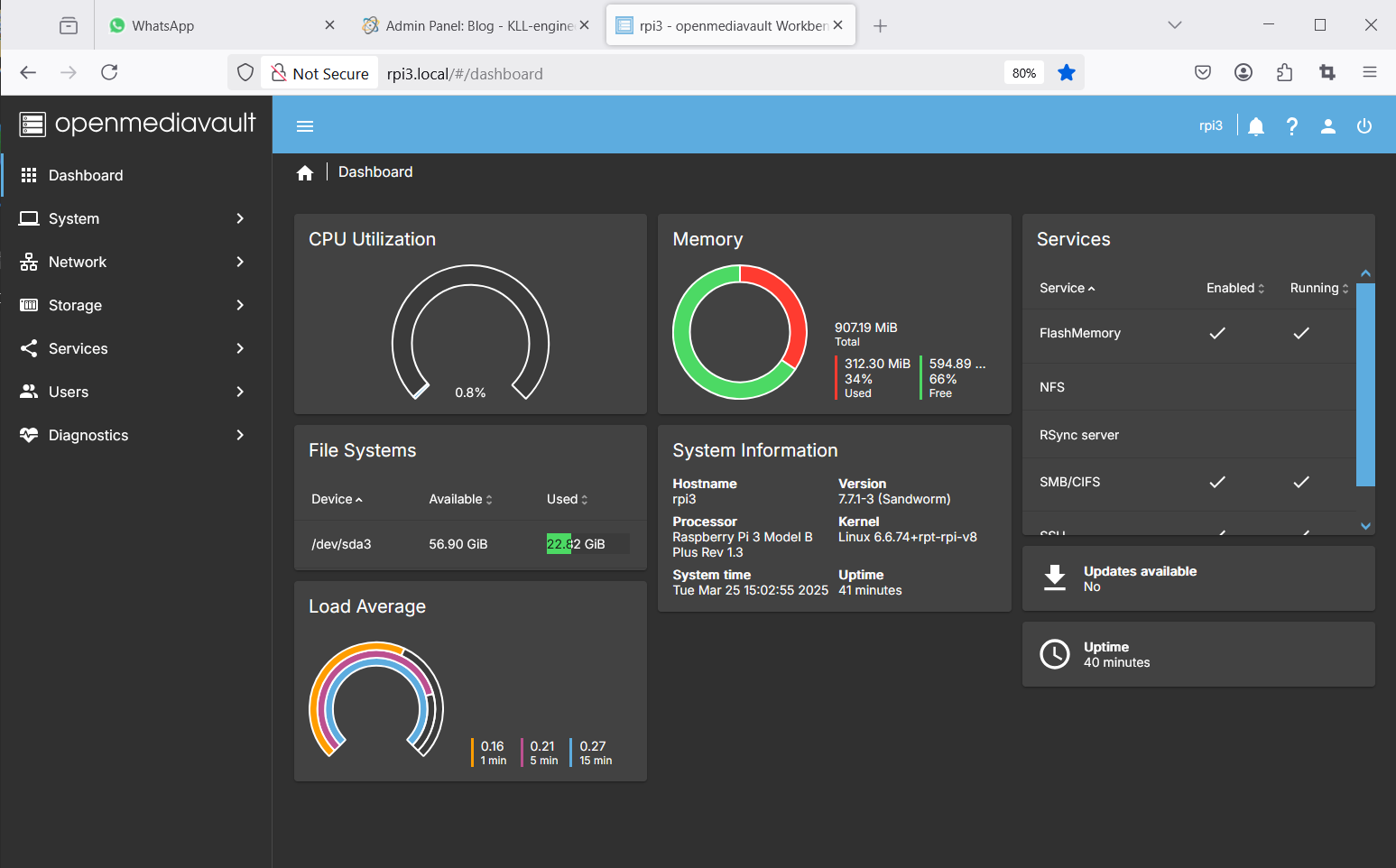Image resolution: width=1396 pixels, height=868 pixels.
Task: Click the forward navigation arrow
Action: point(69,72)
